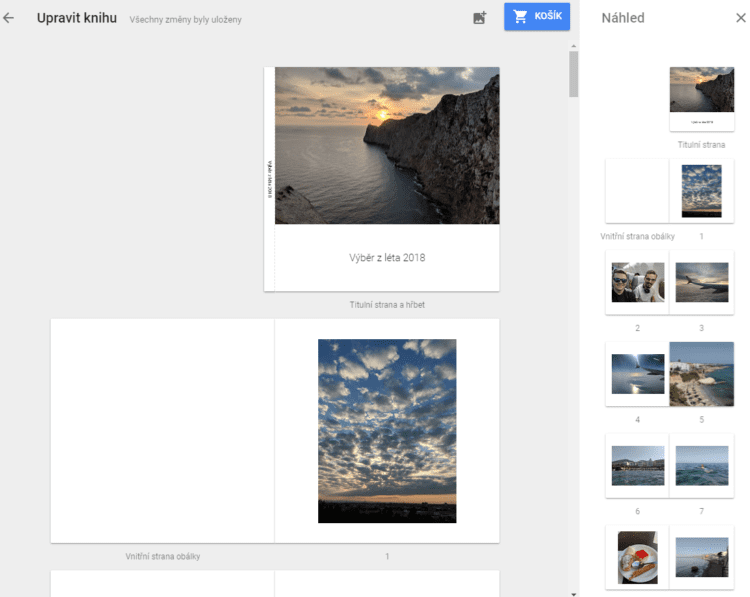
Task: Click the 'Upravit knihu' heading
Action: pyautogui.click(x=77, y=18)
